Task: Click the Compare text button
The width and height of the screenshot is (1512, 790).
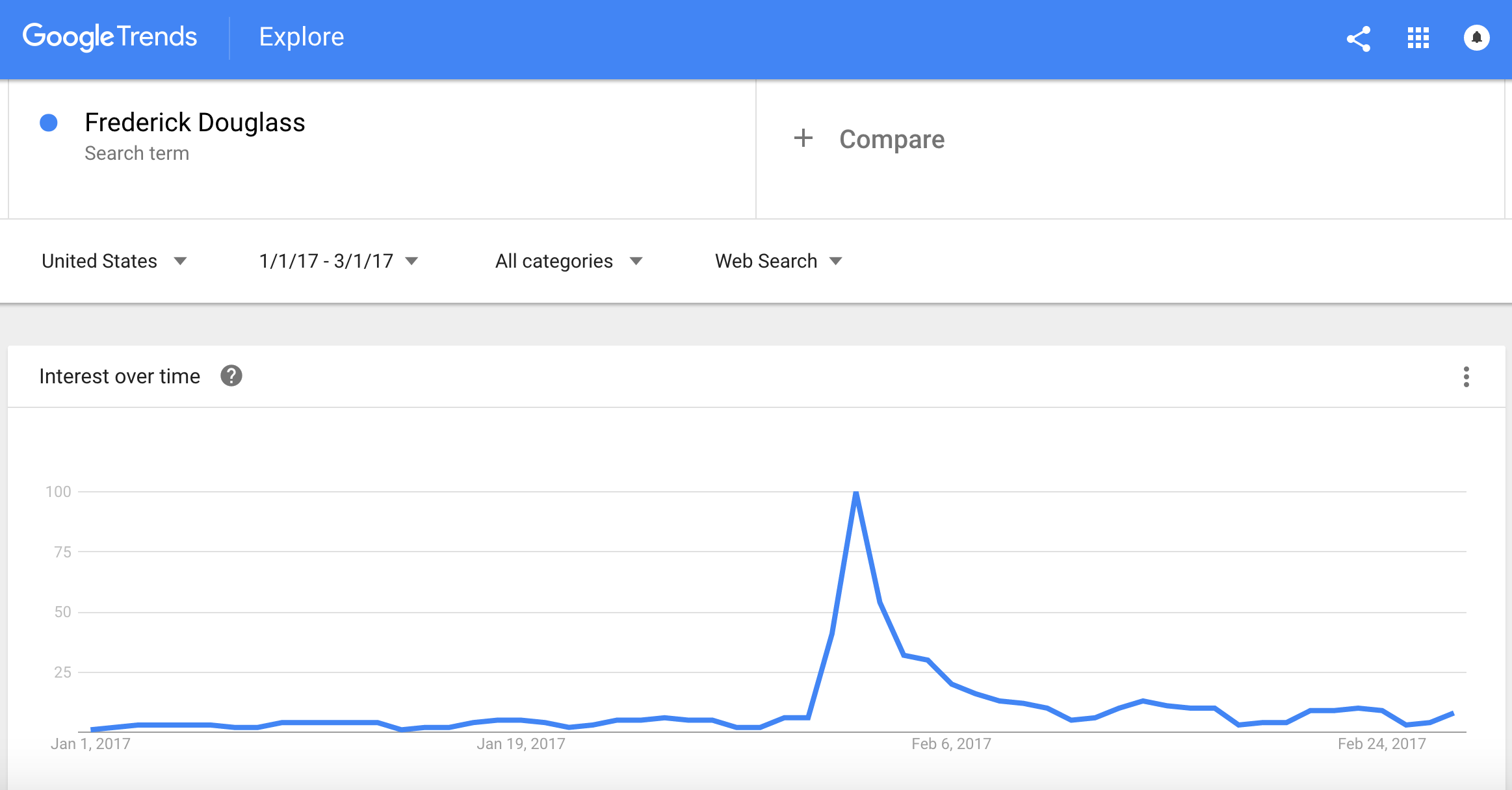Action: pyautogui.click(x=892, y=139)
